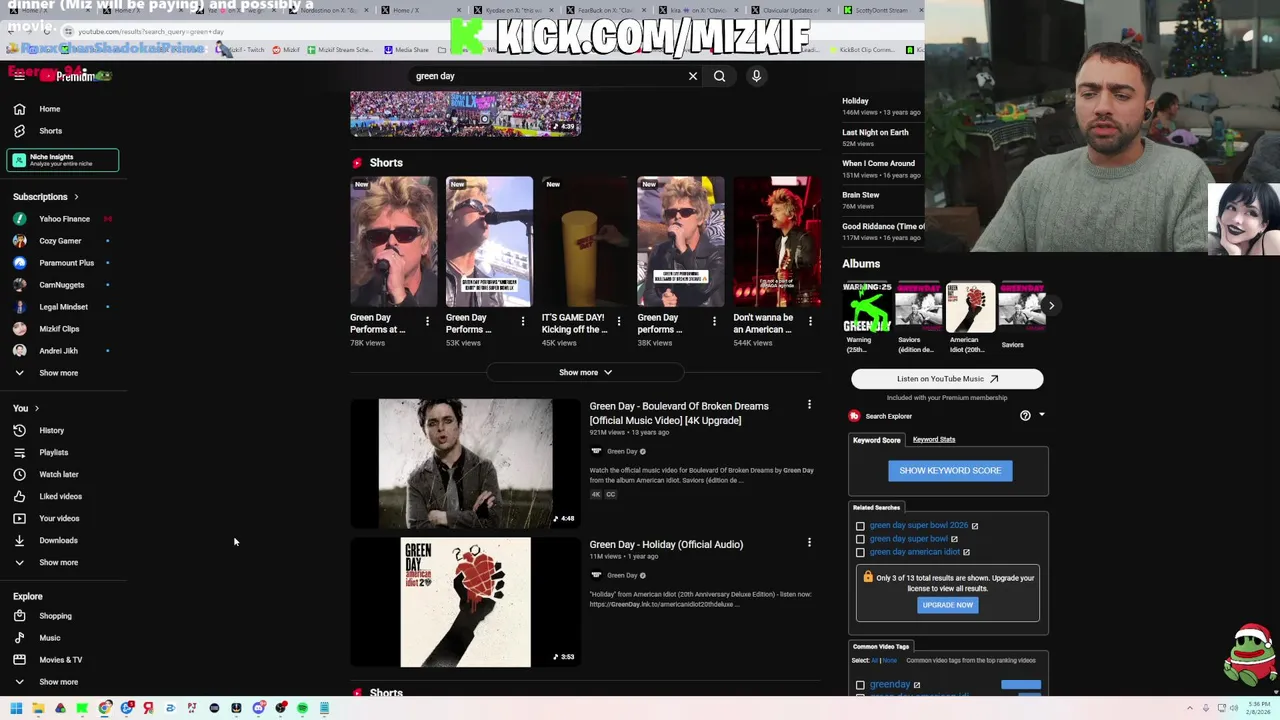
Task: Expand subscriptions with Show more
Action: click(62, 373)
